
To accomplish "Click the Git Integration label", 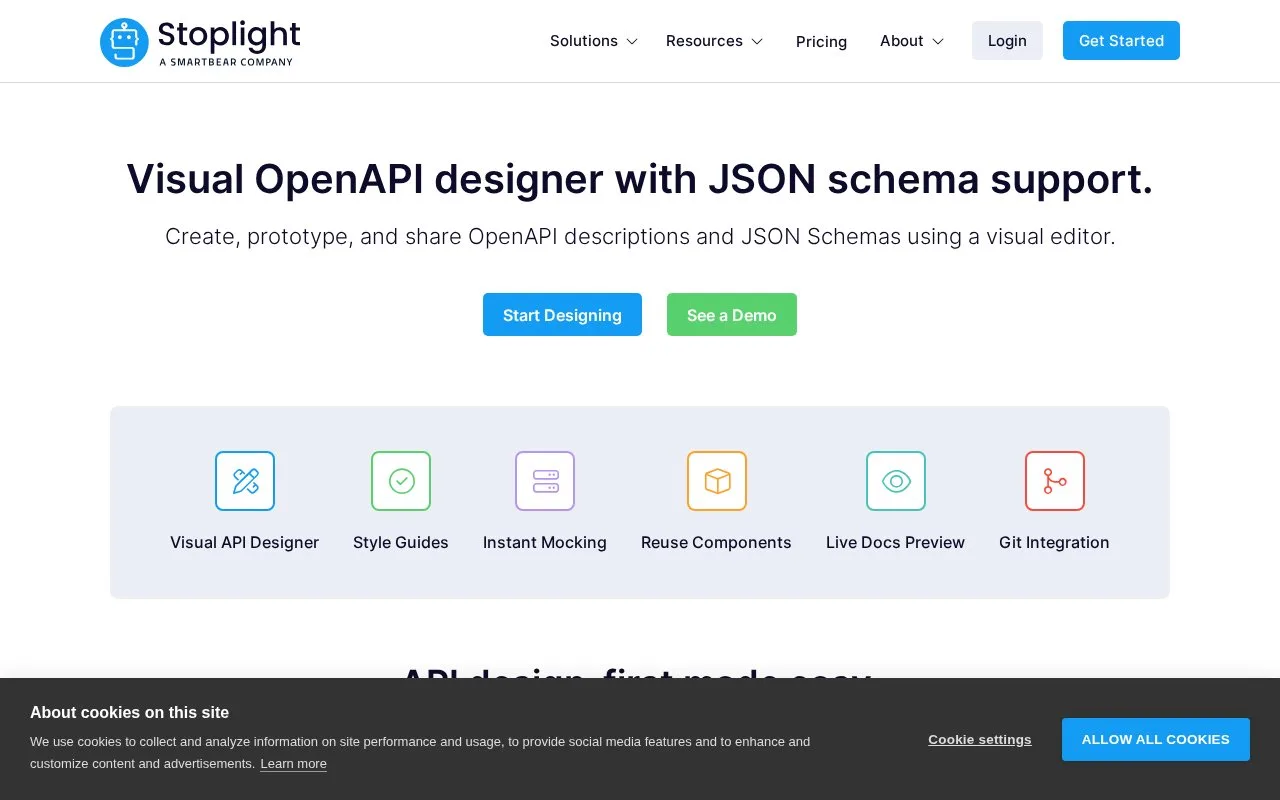I will [1054, 542].
